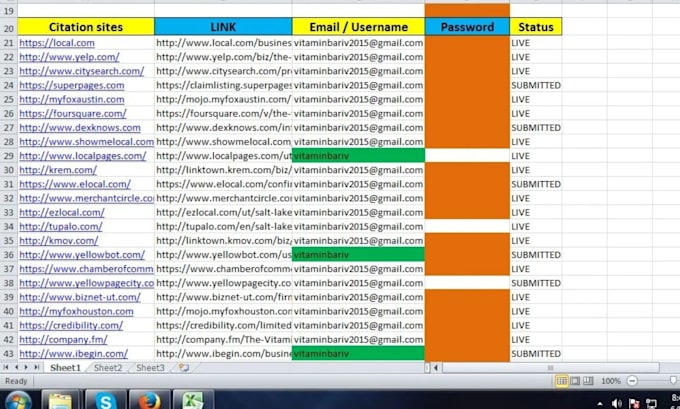Select link cell https://foursquare.com/v/the-
The height and width of the screenshot is (409, 680).
pos(223,114)
